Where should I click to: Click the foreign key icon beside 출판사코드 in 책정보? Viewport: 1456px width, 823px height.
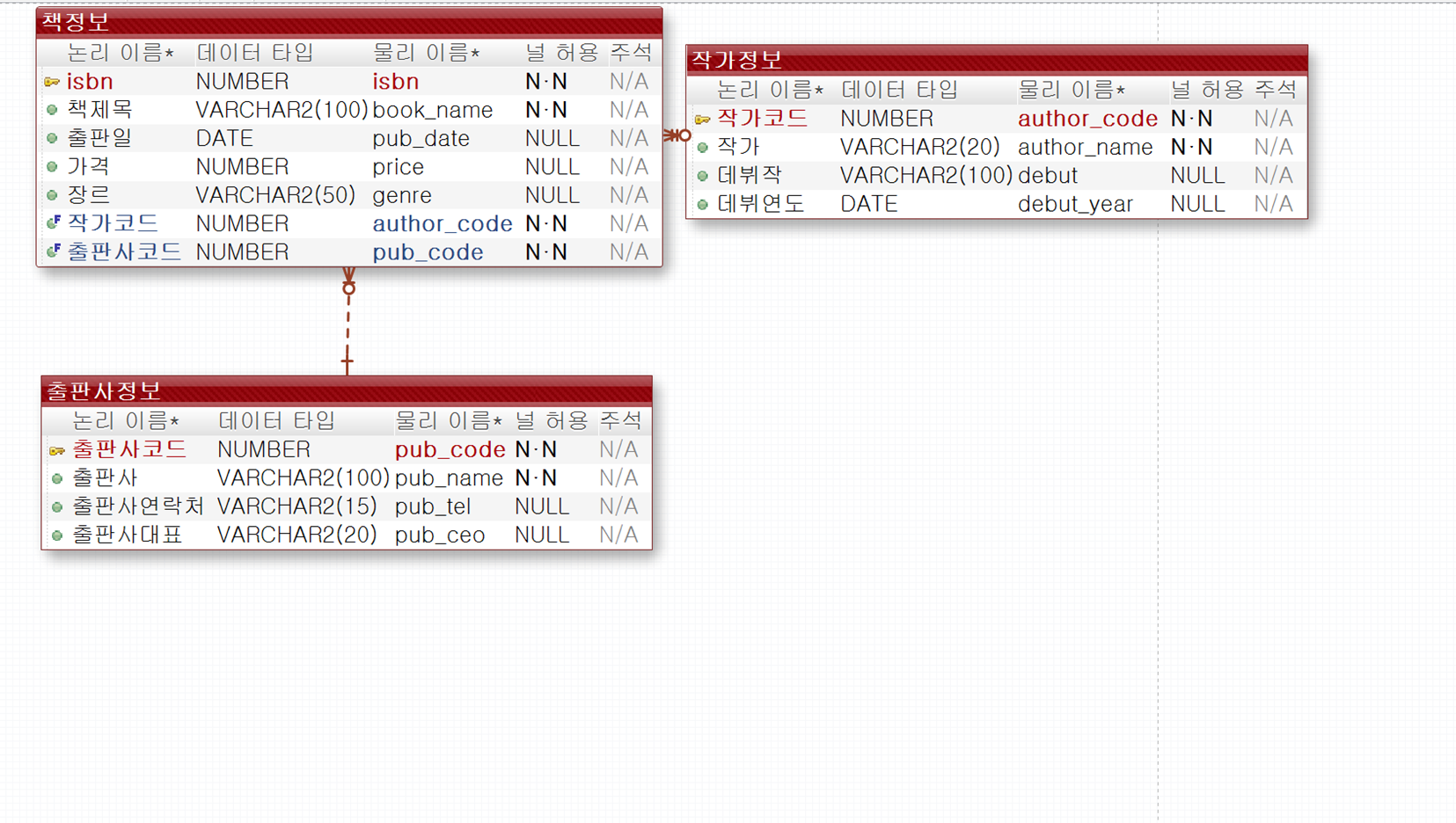click(53, 251)
